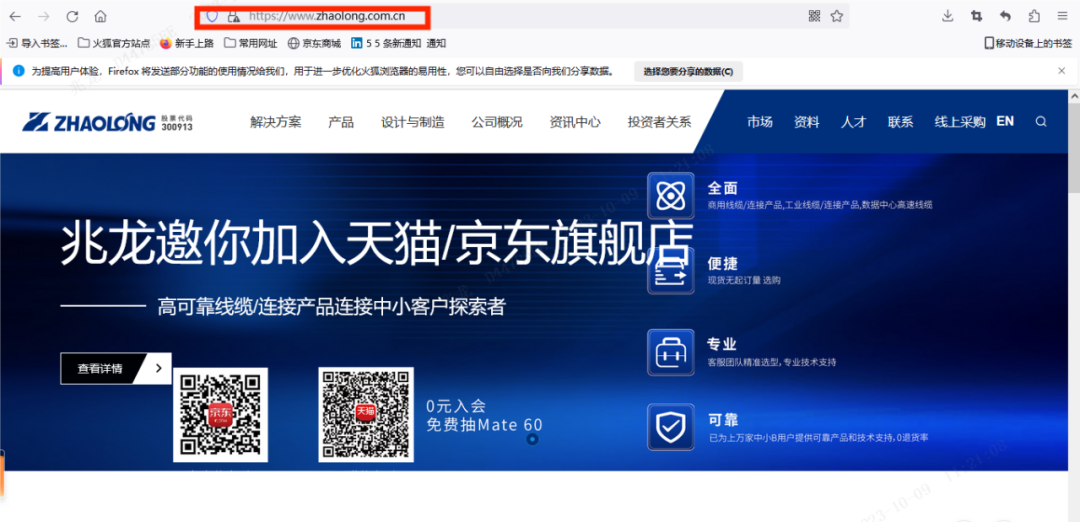Open the 解决方案 menu
The height and width of the screenshot is (522, 1080).
click(x=276, y=123)
